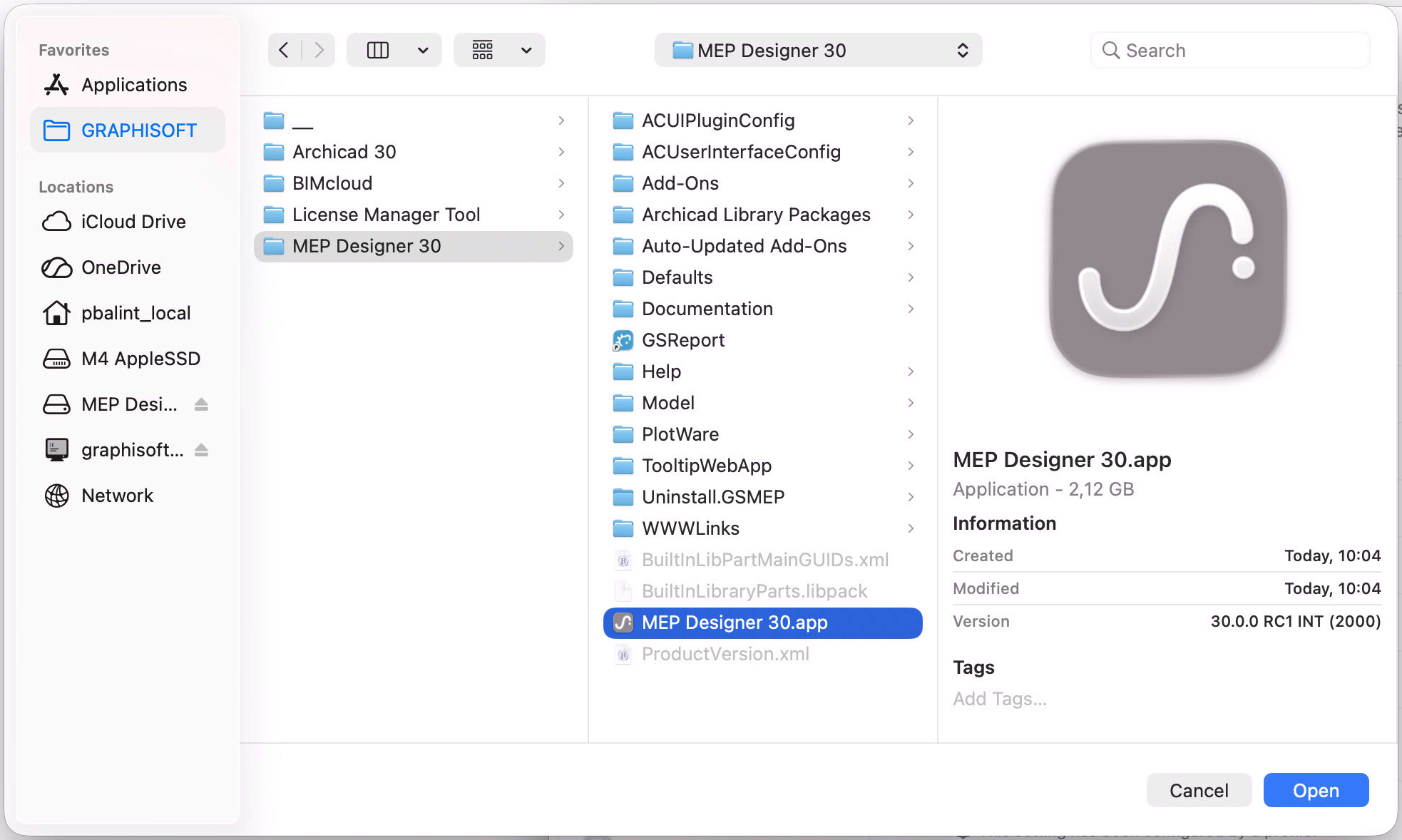This screenshot has width=1402, height=840.
Task: Expand Archicad 30 folder chevron
Action: tap(561, 152)
